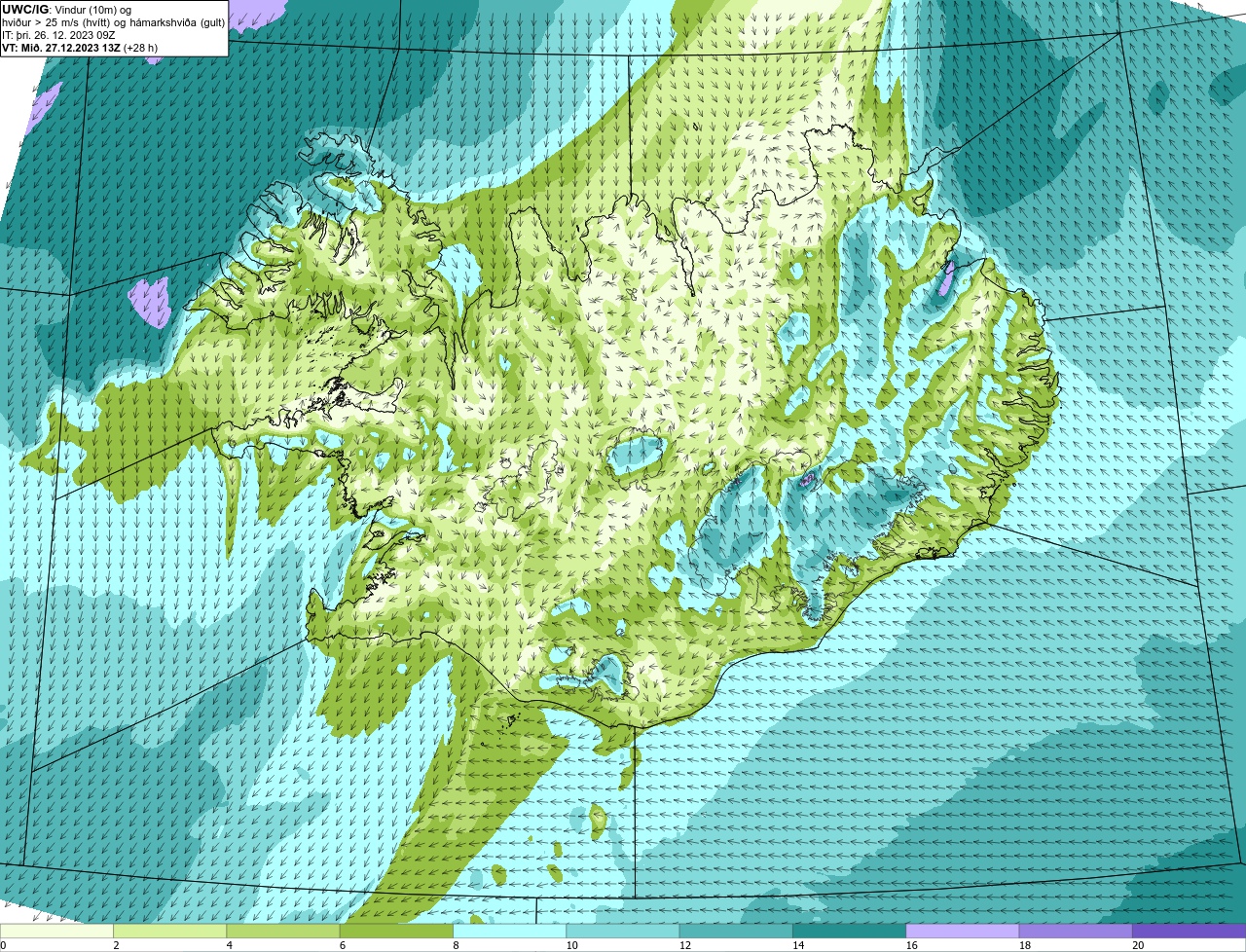Click the olive green 6–8 m/s legend swatch
1246x952 pixels.
pos(396,931)
